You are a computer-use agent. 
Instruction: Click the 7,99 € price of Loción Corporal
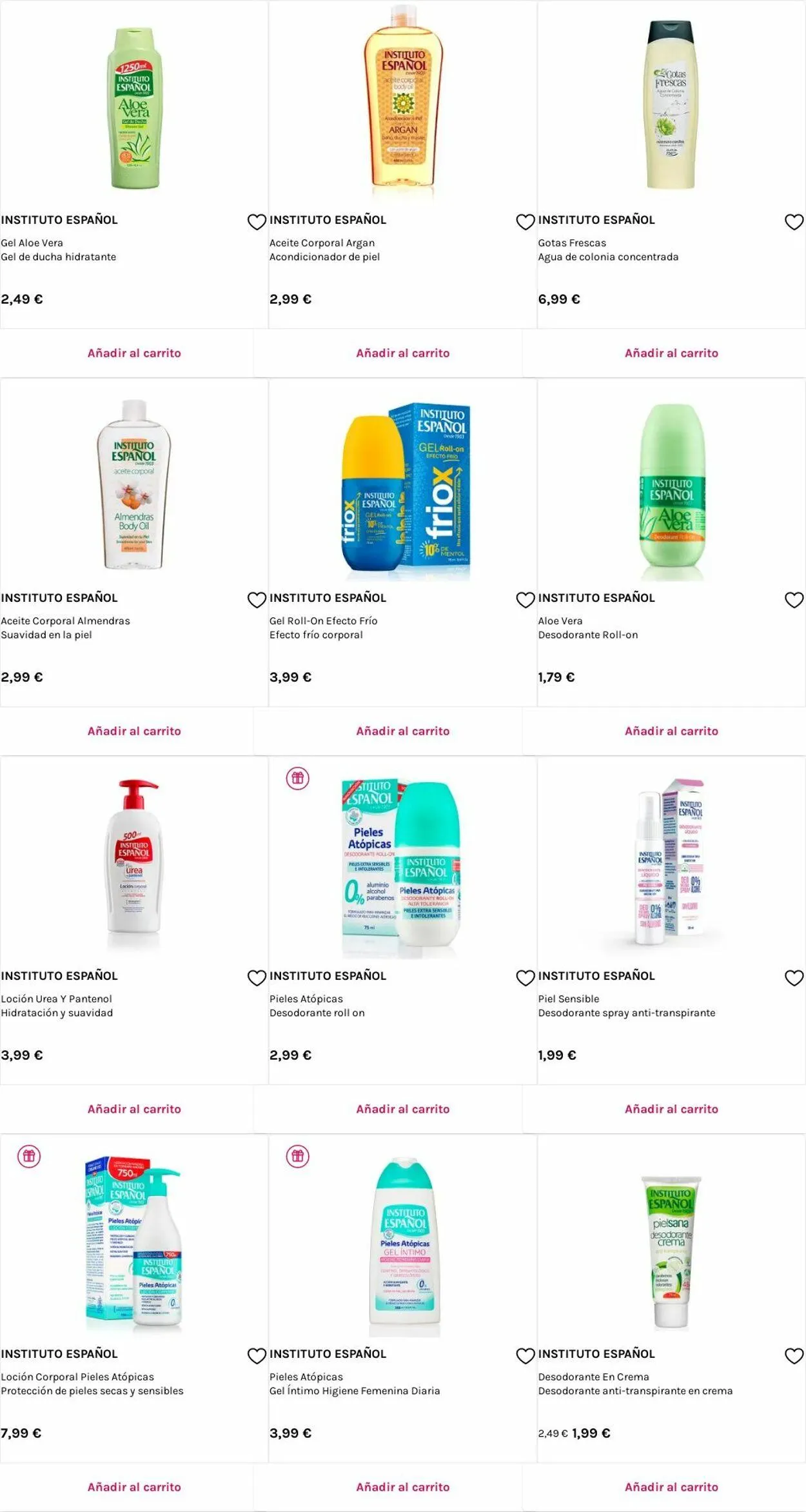point(21,1433)
